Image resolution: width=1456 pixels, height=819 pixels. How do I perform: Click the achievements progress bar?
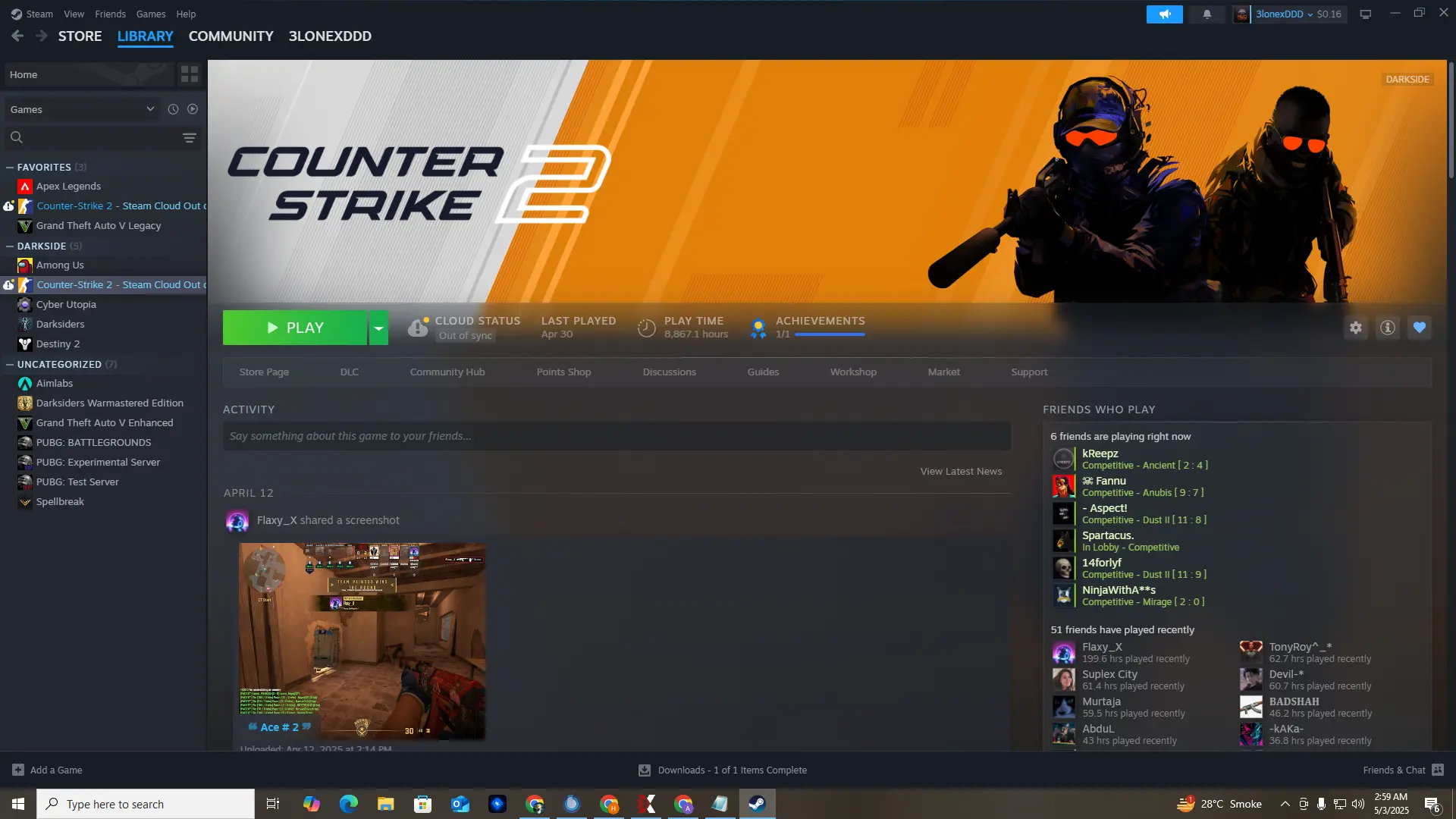point(829,334)
